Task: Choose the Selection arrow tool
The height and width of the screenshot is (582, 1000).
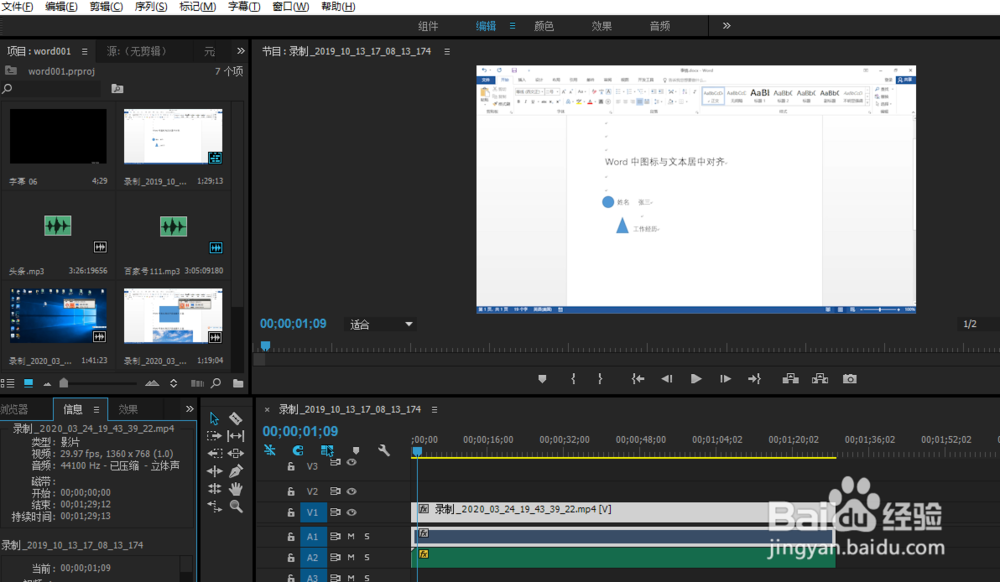Action: (x=214, y=418)
